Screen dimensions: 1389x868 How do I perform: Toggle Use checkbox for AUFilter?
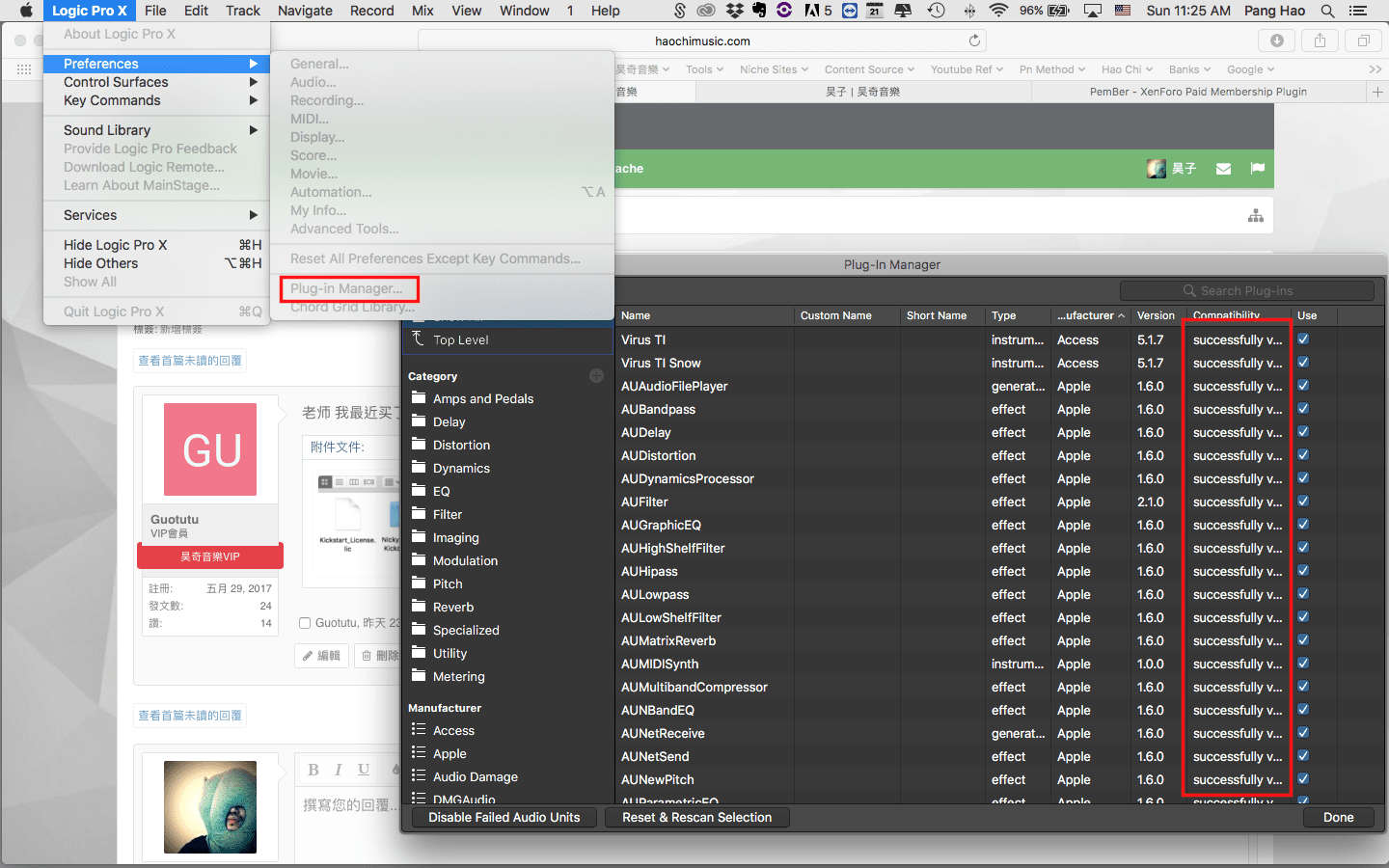click(1303, 502)
